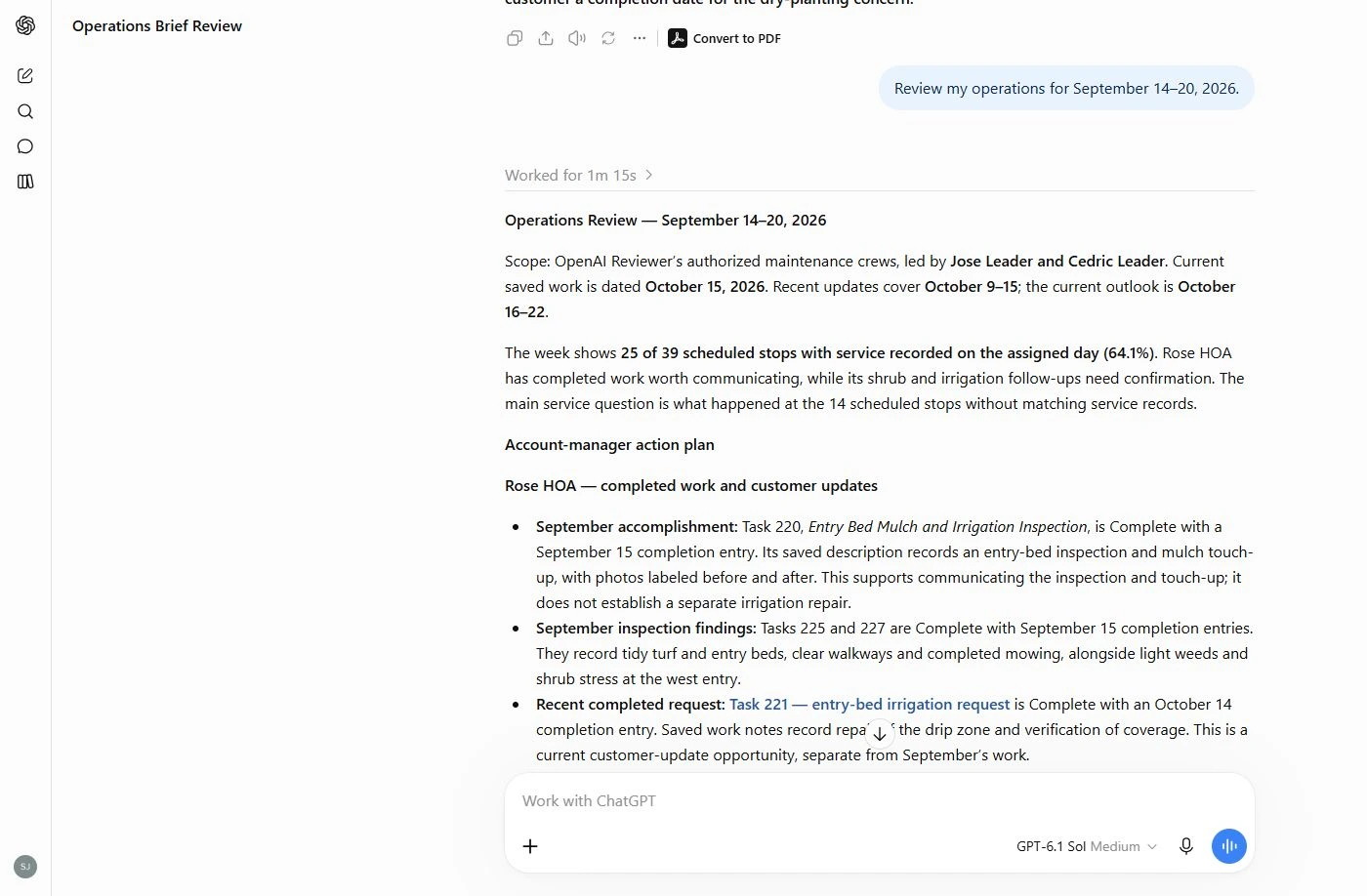Click the September inspection findings bullet label
Screen dimensions: 1367x896
[x=646, y=628]
